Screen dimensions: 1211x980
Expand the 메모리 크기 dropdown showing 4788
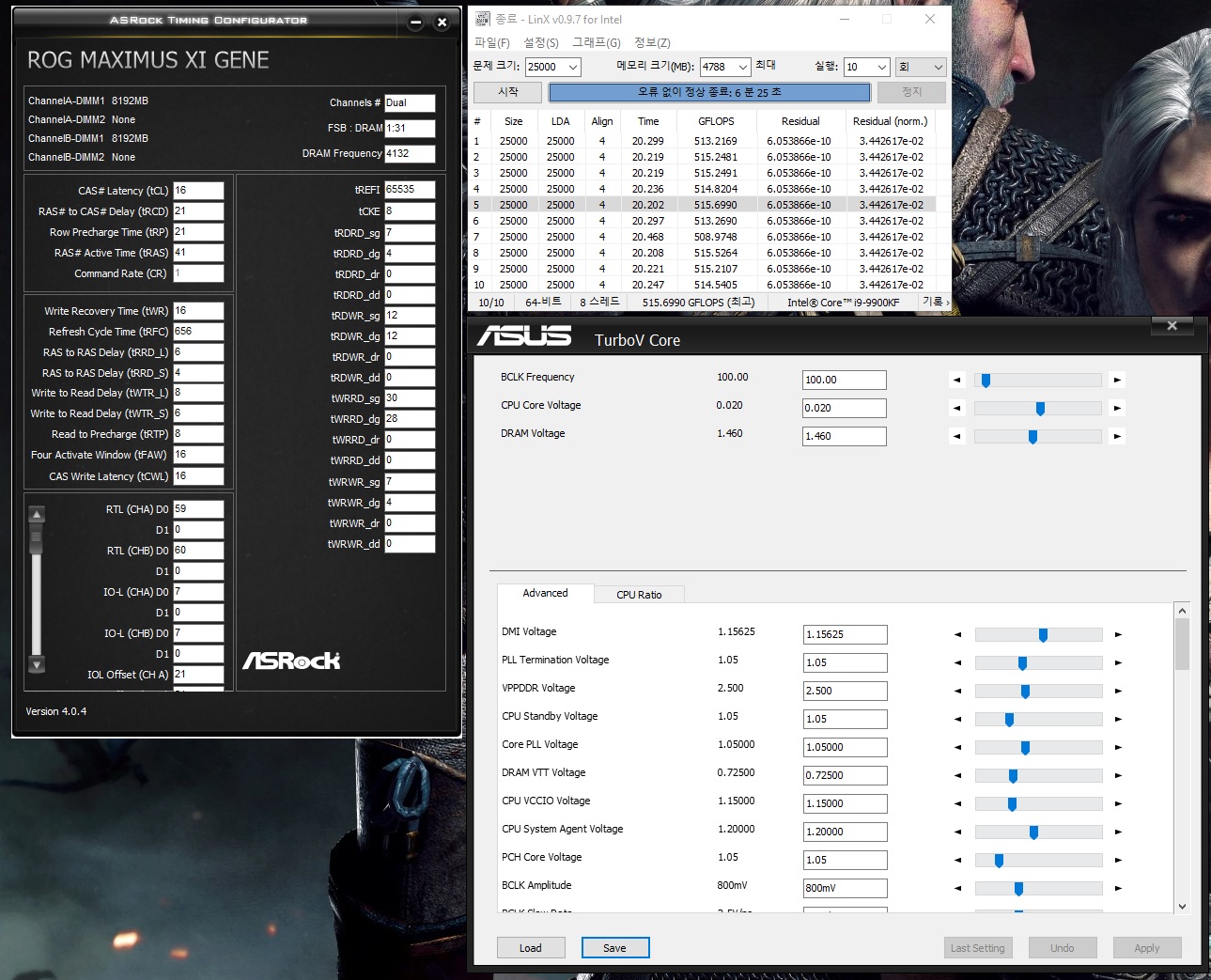tap(724, 67)
